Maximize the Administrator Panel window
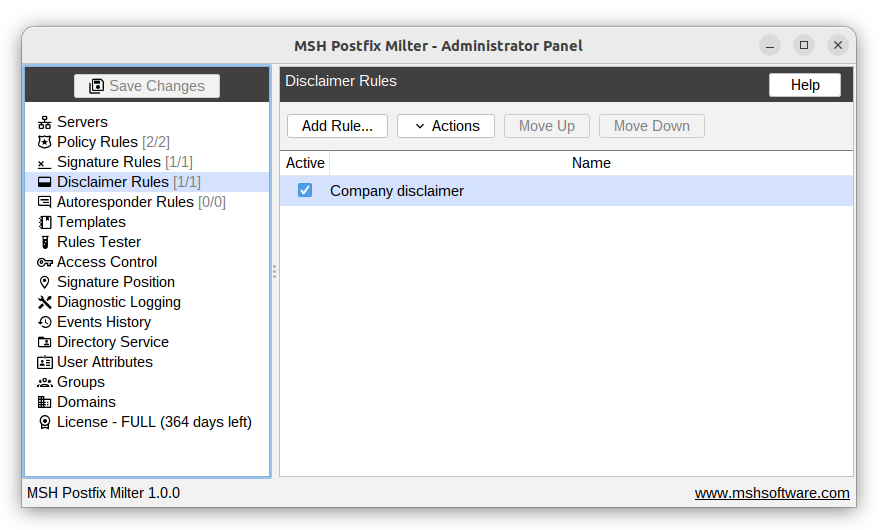 (804, 45)
